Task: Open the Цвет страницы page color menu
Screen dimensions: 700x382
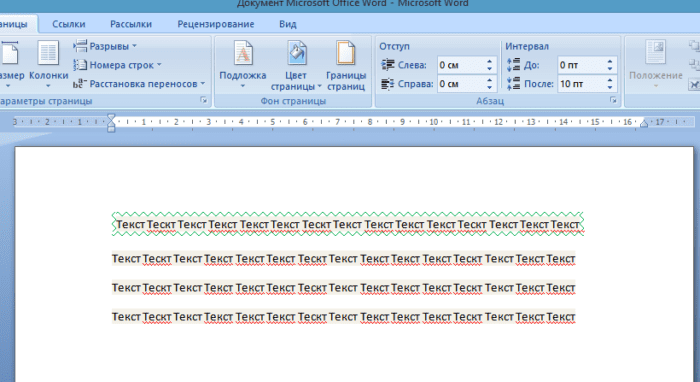Action: coord(296,65)
